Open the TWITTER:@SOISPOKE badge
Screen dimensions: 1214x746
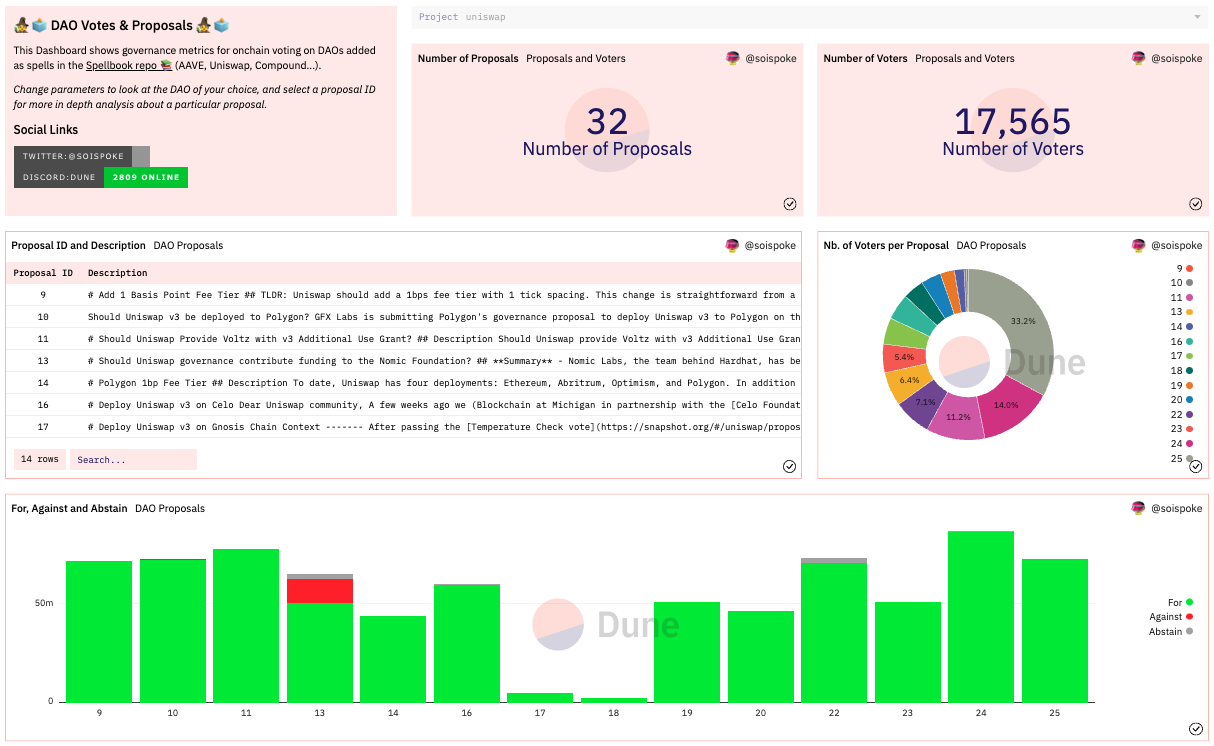point(82,156)
